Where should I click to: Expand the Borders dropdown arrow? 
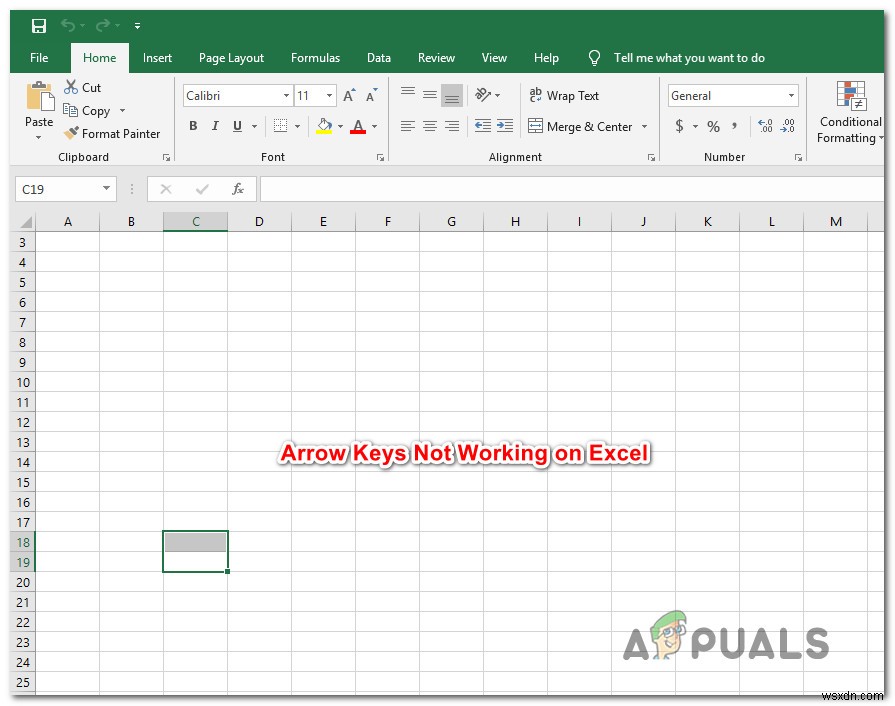297,126
